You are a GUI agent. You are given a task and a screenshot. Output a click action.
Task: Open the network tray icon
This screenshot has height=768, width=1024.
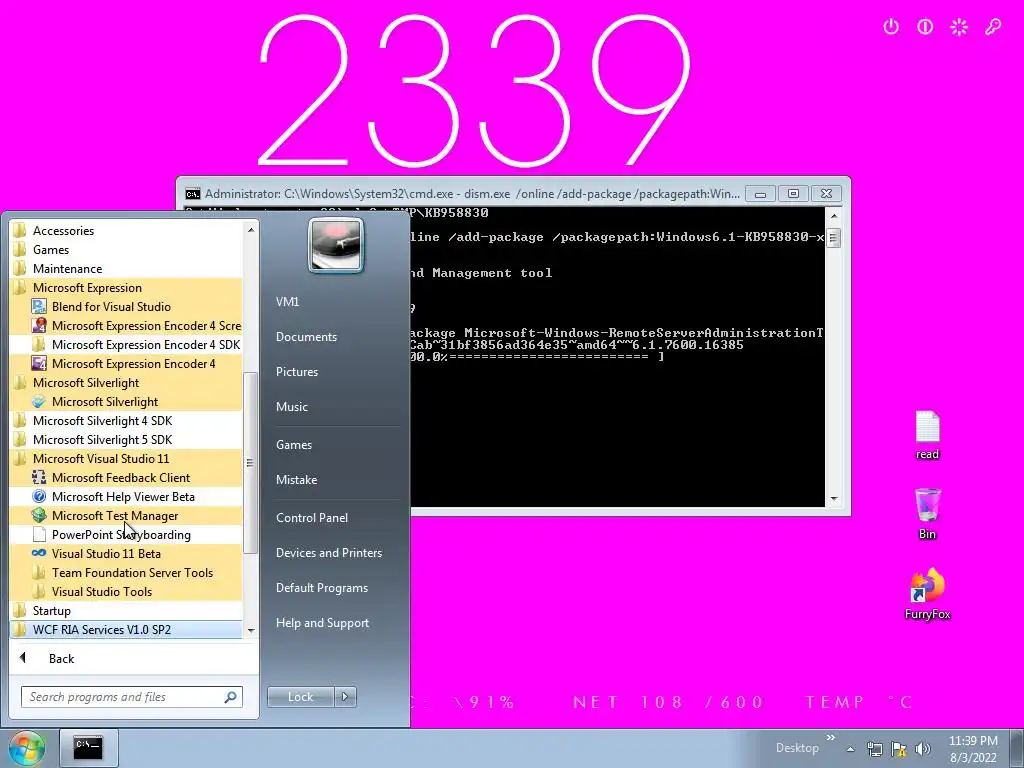click(874, 749)
